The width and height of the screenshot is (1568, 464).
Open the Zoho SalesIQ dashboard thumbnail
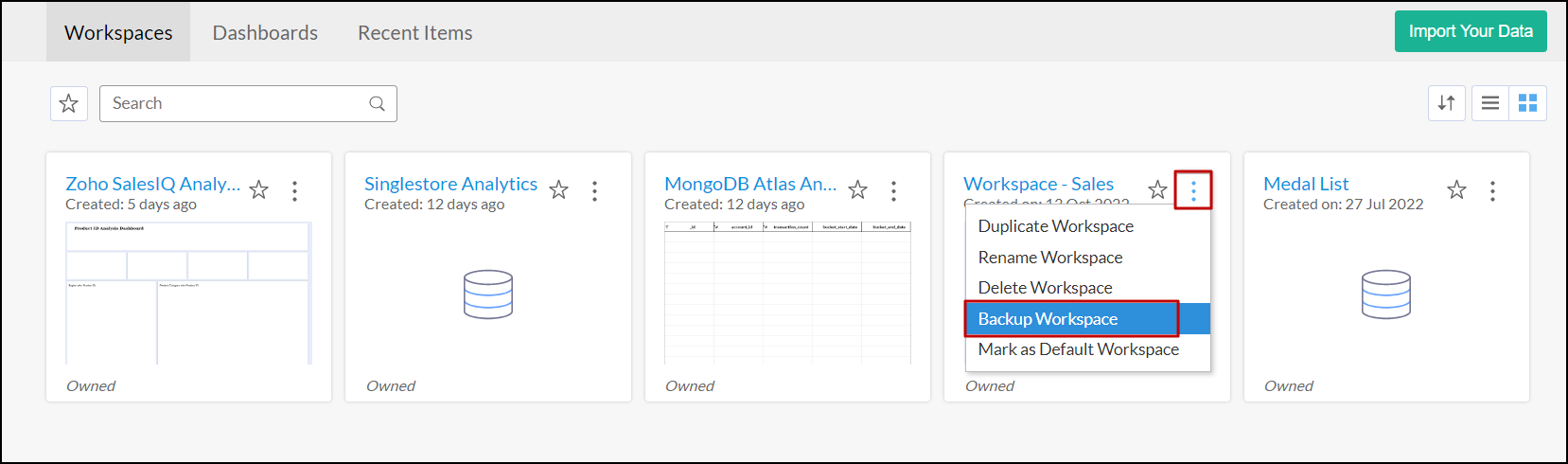click(188, 294)
